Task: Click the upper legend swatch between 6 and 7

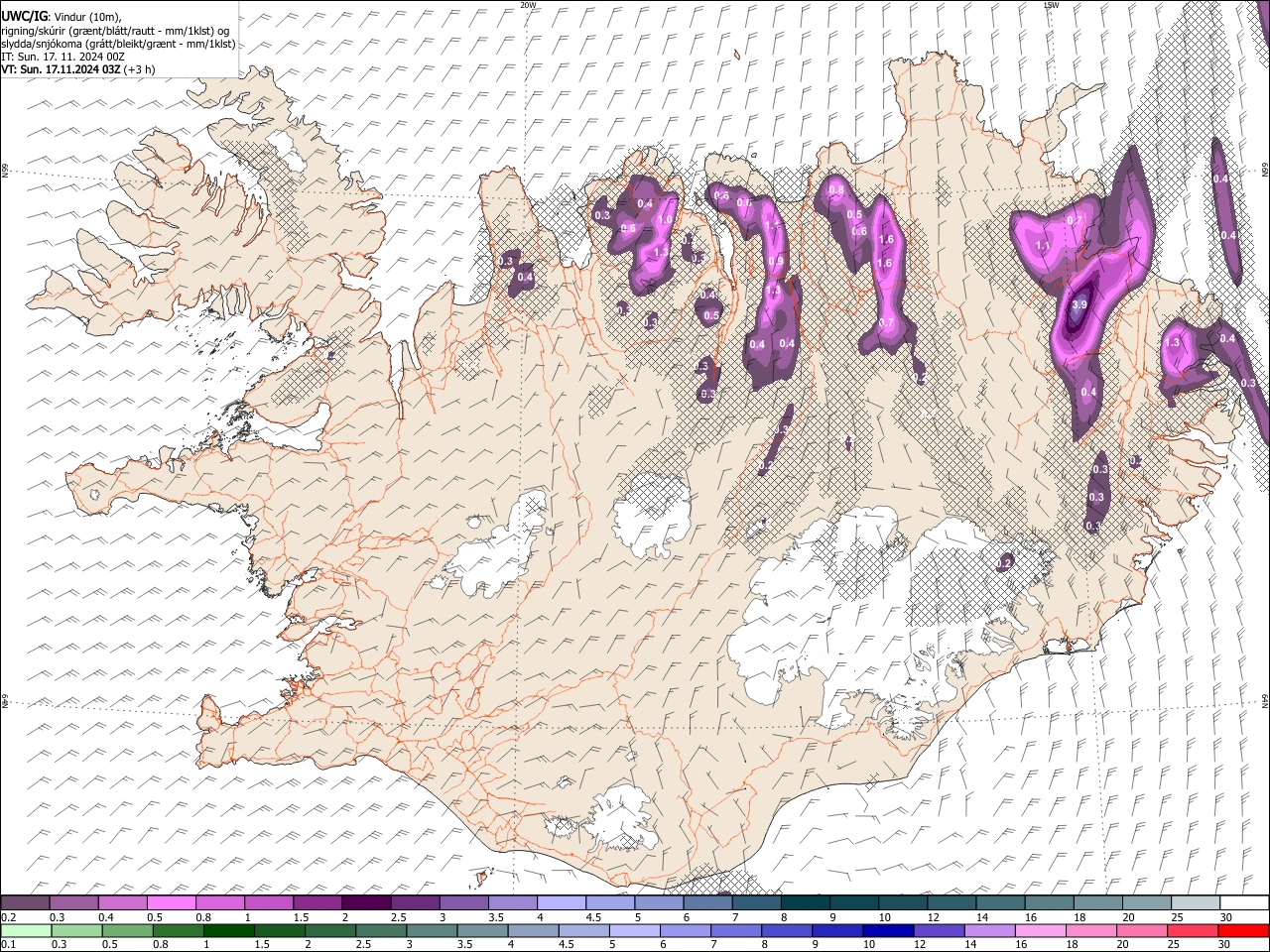Action: tap(707, 903)
